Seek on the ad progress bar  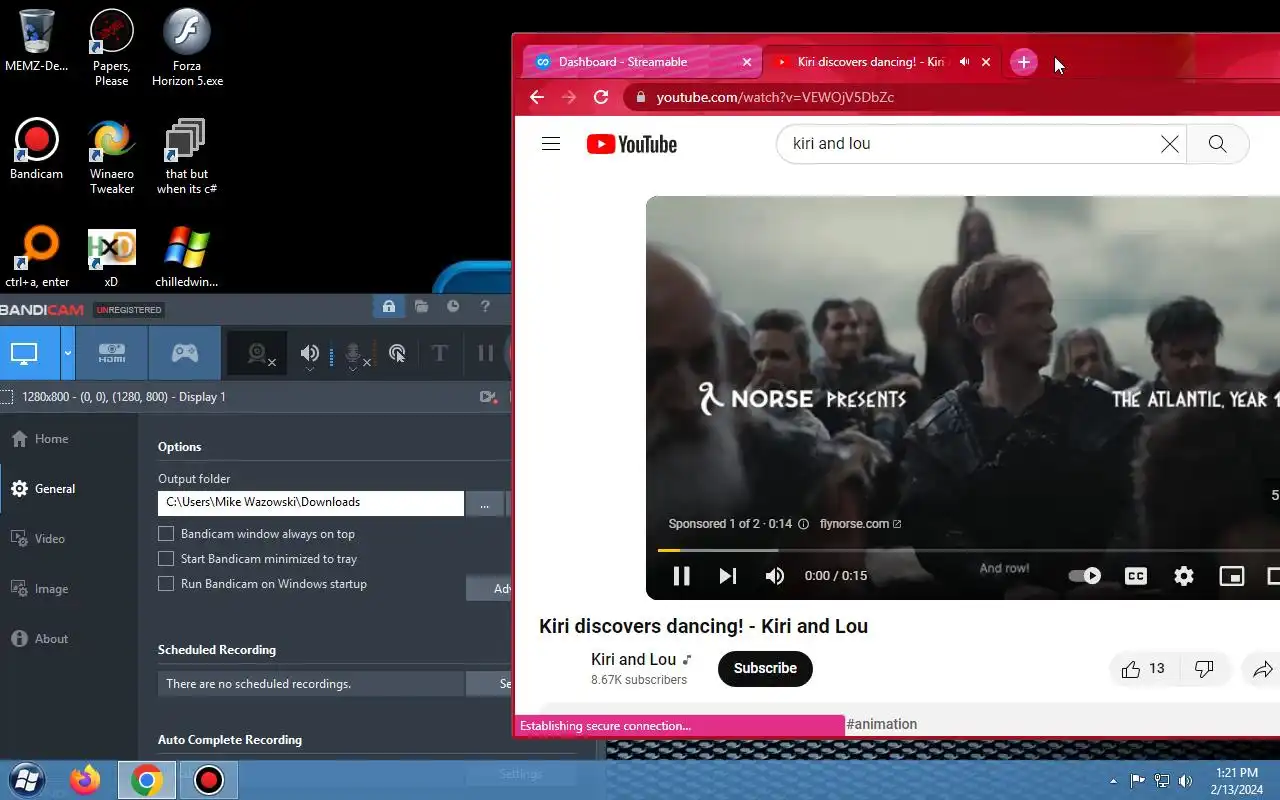click(x=968, y=550)
